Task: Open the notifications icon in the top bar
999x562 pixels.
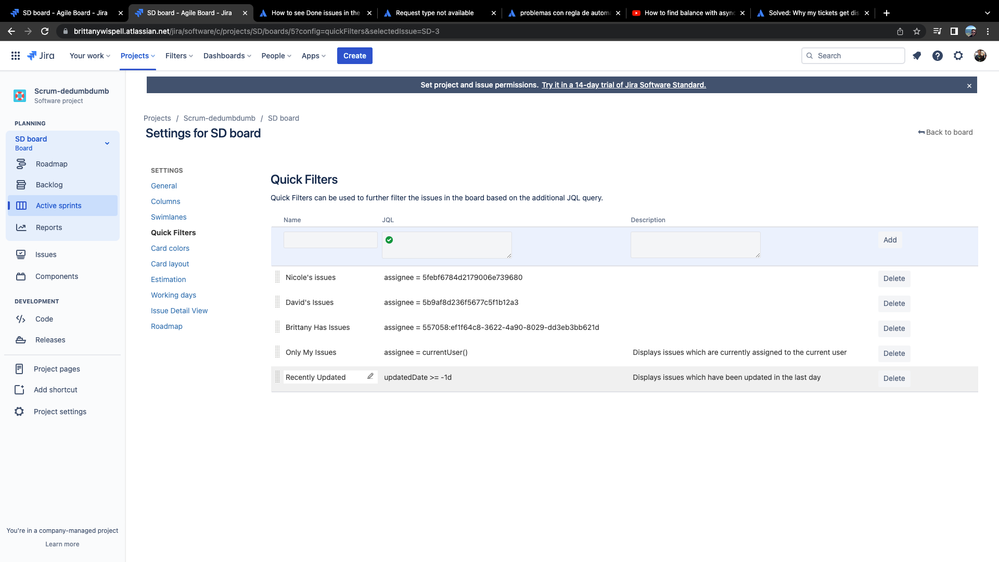Action: point(917,55)
